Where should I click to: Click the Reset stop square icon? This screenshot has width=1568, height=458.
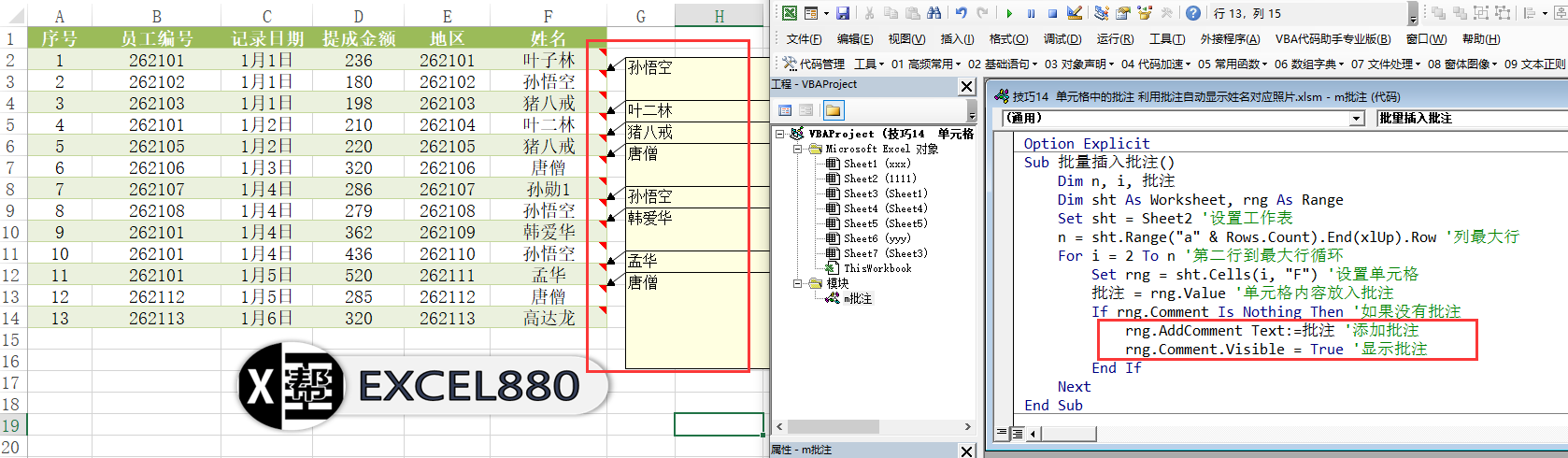[x=1052, y=13]
